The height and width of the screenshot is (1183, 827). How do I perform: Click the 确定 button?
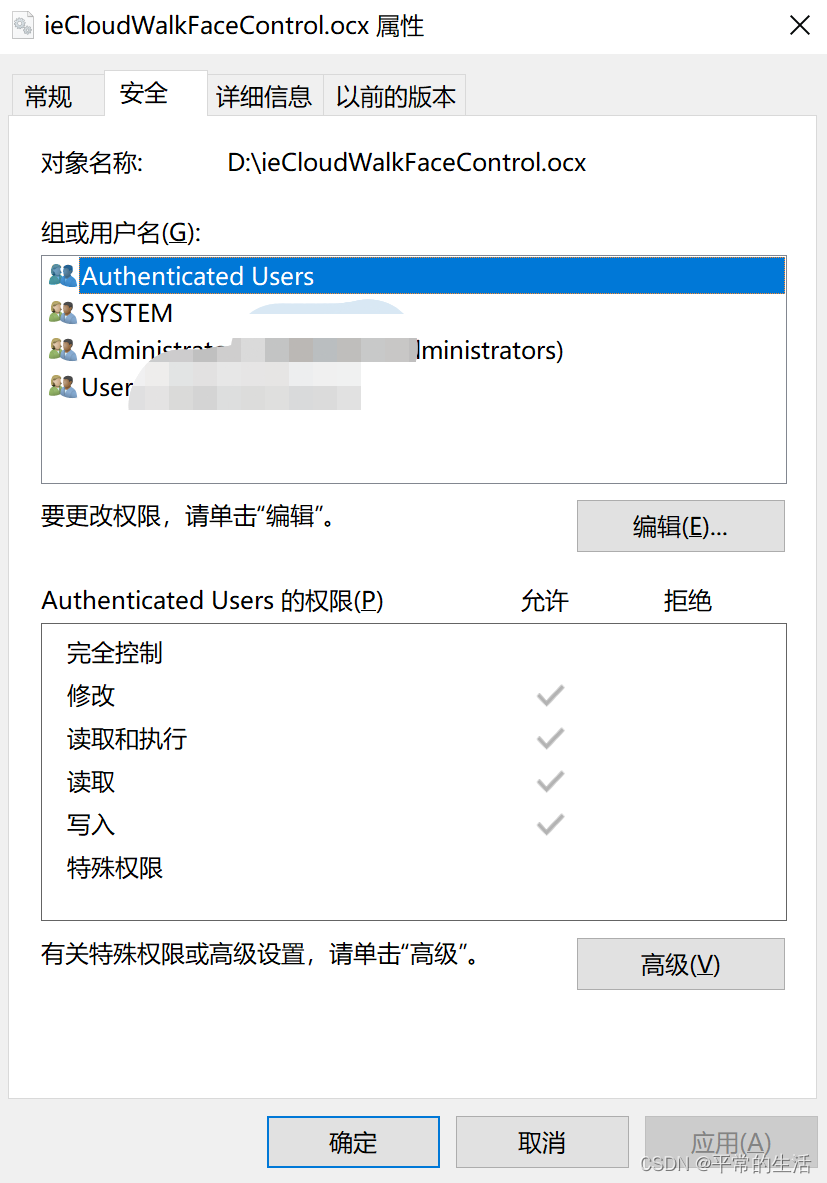[353, 1142]
